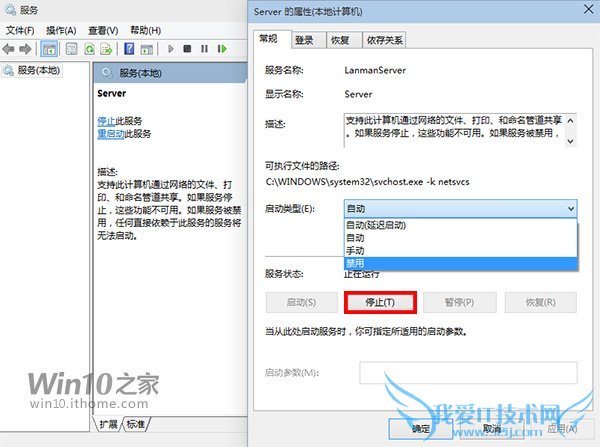Viewport: 600px width, 447px height.
Task: Click the 停止 this service link
Action: tap(106, 121)
